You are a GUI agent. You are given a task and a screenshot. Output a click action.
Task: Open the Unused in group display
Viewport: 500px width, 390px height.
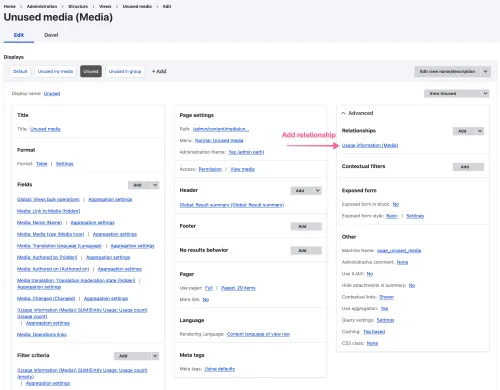click(125, 71)
